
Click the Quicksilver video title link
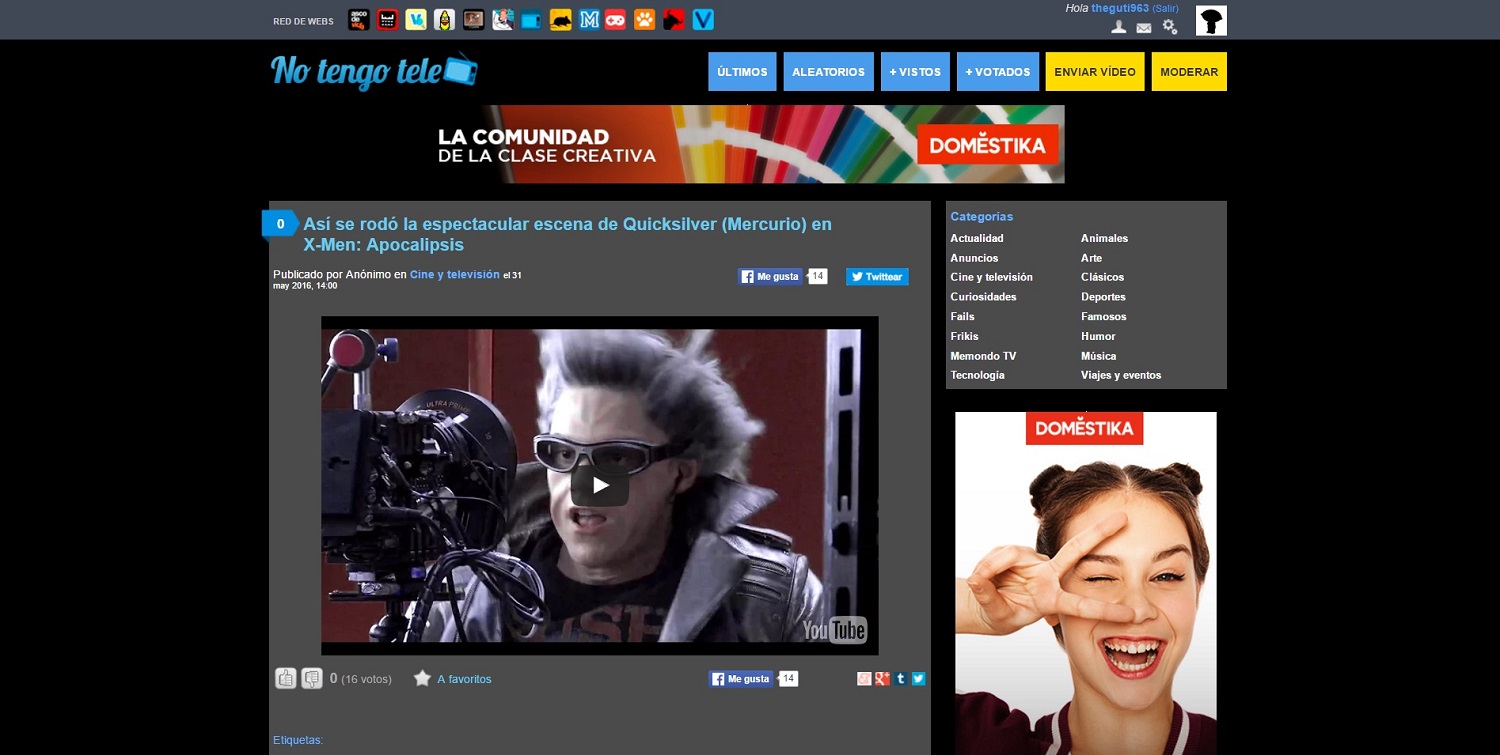tap(567, 234)
